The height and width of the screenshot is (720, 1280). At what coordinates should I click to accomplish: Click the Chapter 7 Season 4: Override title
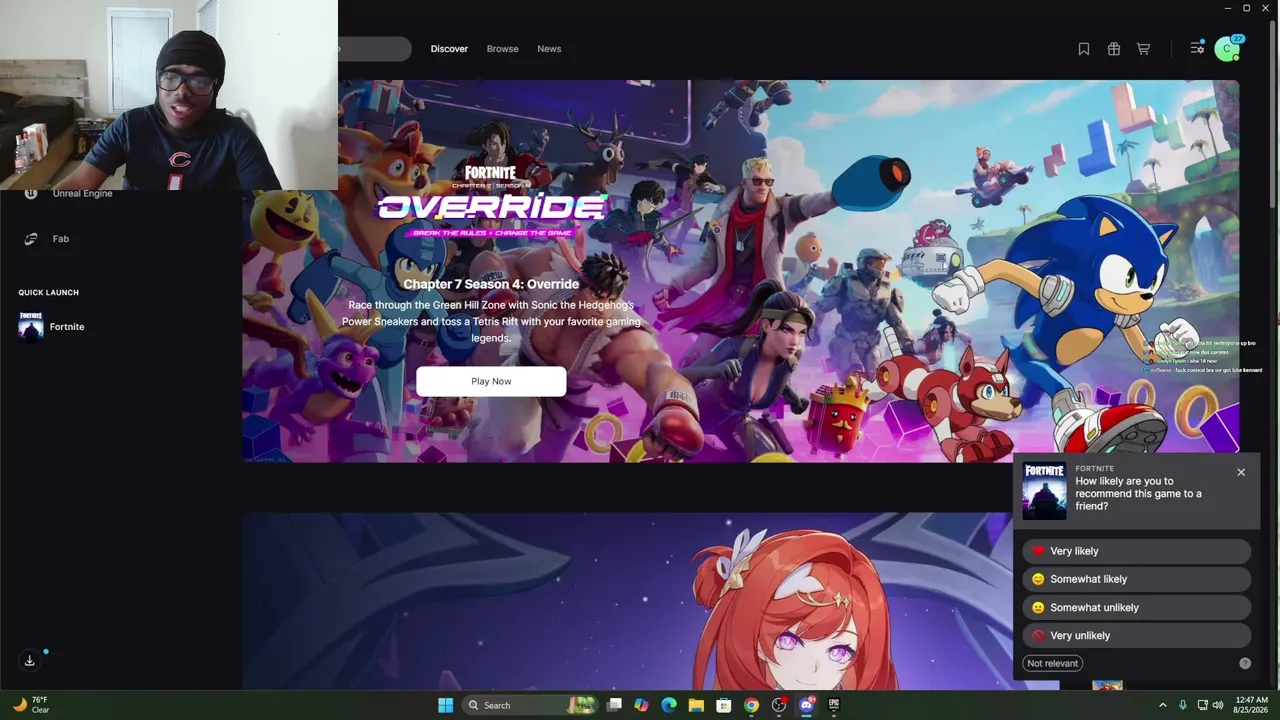tap(491, 284)
